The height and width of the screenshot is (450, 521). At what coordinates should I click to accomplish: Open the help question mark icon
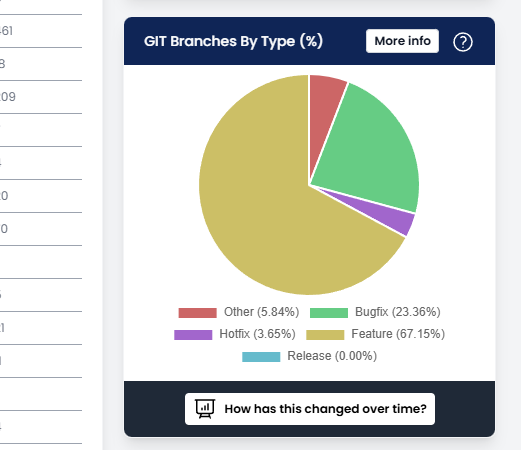463,42
